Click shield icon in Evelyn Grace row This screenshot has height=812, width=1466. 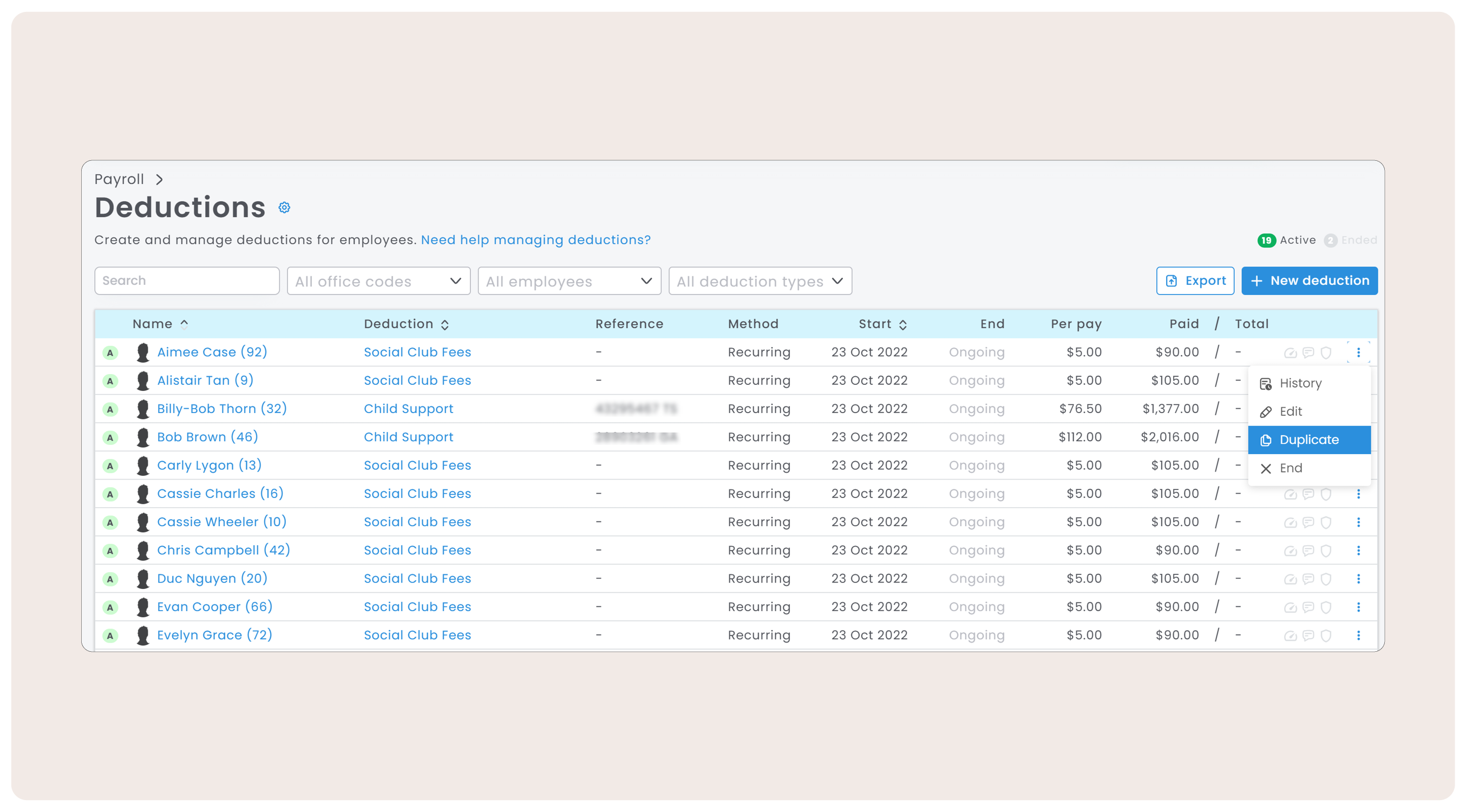(x=1325, y=635)
